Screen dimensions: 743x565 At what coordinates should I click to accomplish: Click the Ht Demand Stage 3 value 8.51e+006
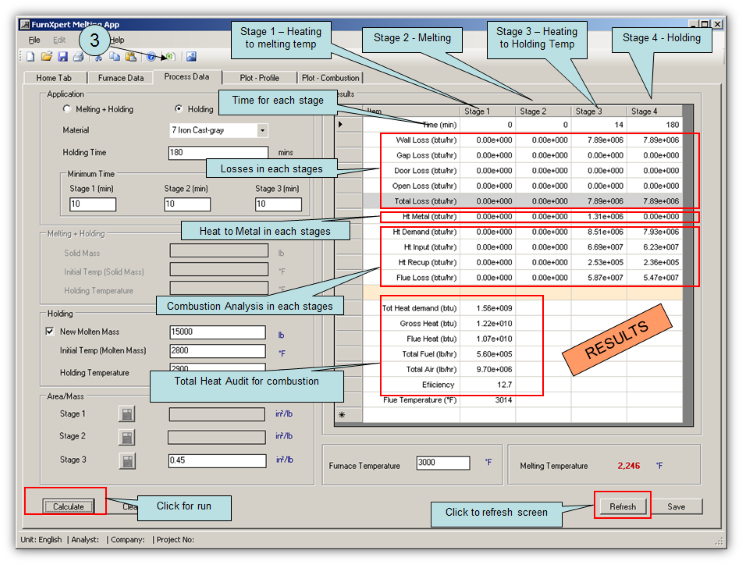599,232
